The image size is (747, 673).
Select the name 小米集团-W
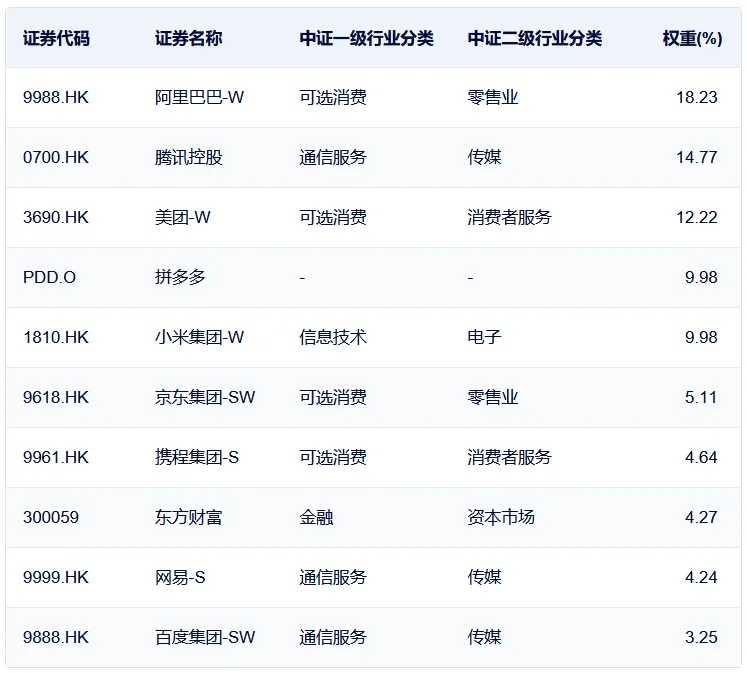coord(199,338)
